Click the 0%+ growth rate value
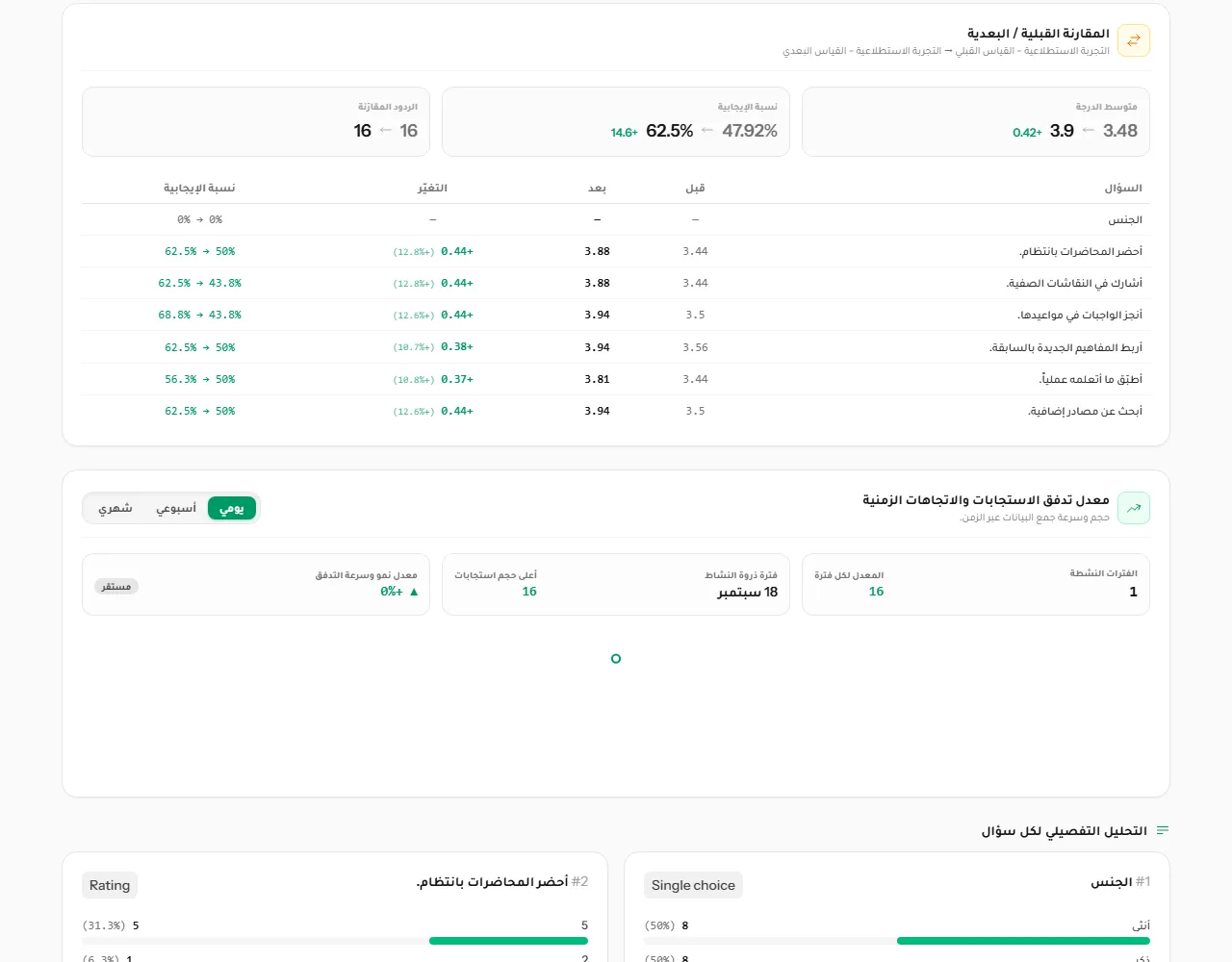The width and height of the screenshot is (1232, 962). click(392, 592)
